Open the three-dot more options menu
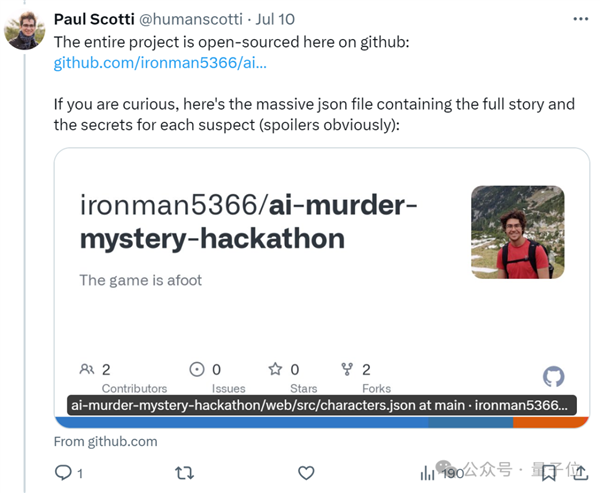Image resolution: width=600 pixels, height=493 pixels. point(581,19)
